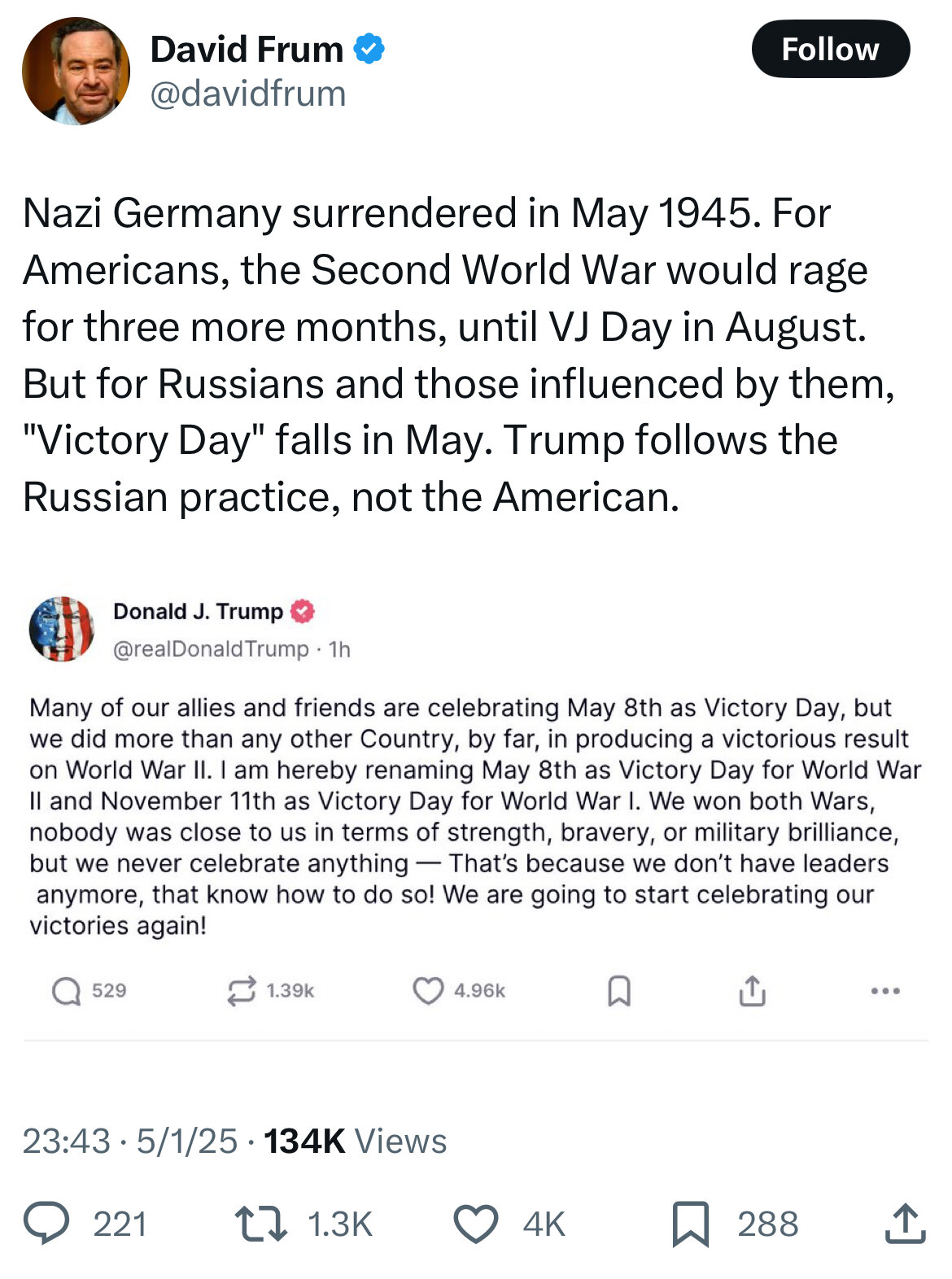Follow David Frum's account

(830, 49)
